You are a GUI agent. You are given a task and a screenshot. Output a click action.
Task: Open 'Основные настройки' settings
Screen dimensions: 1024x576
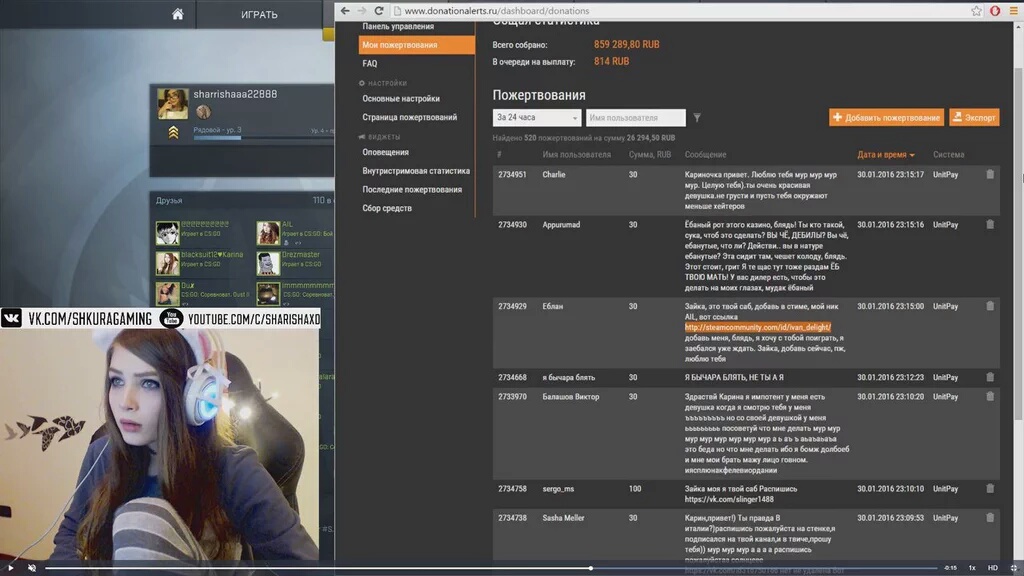[x=401, y=99]
